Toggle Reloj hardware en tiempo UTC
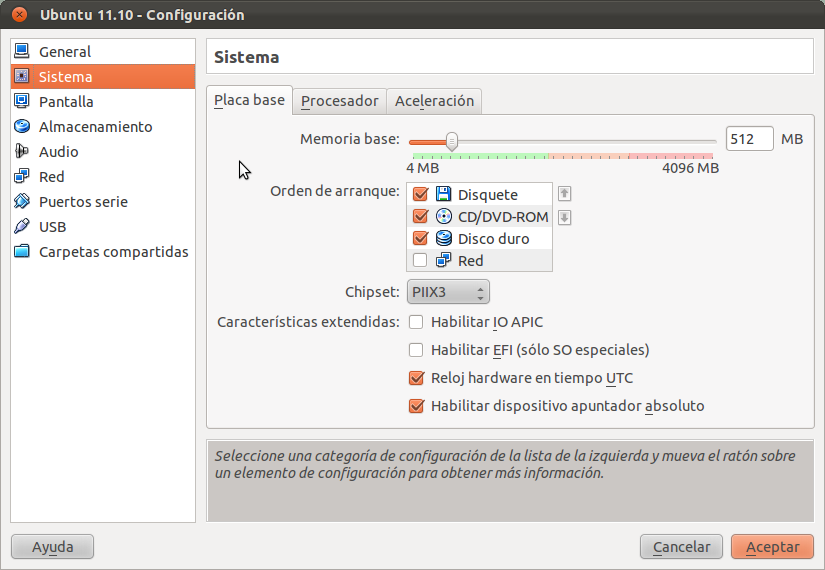 (416, 378)
